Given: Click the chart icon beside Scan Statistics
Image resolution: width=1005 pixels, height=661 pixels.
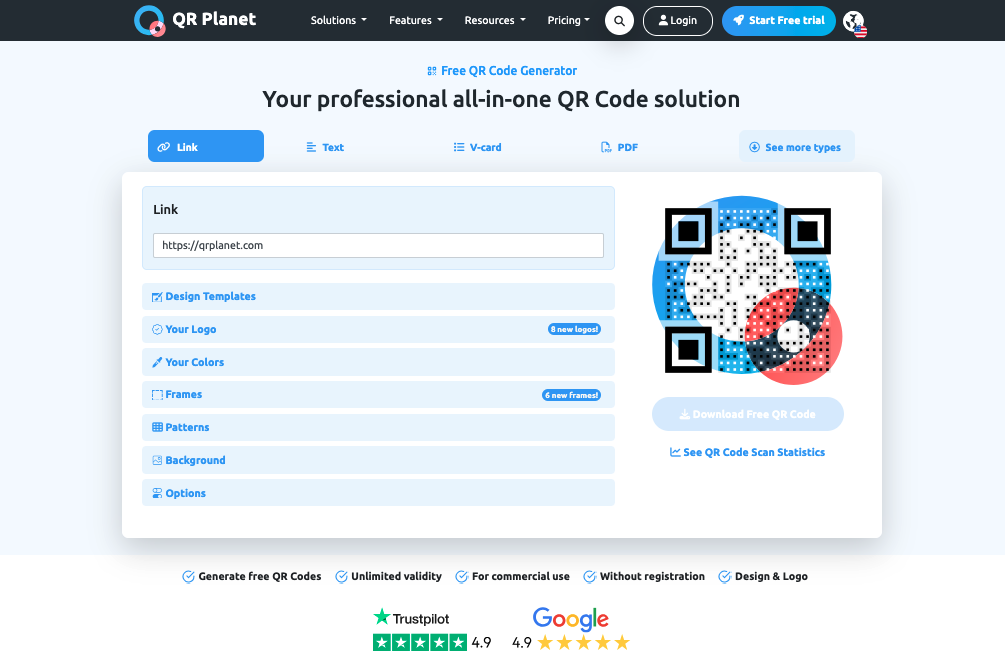Looking at the screenshot, I should tap(675, 452).
